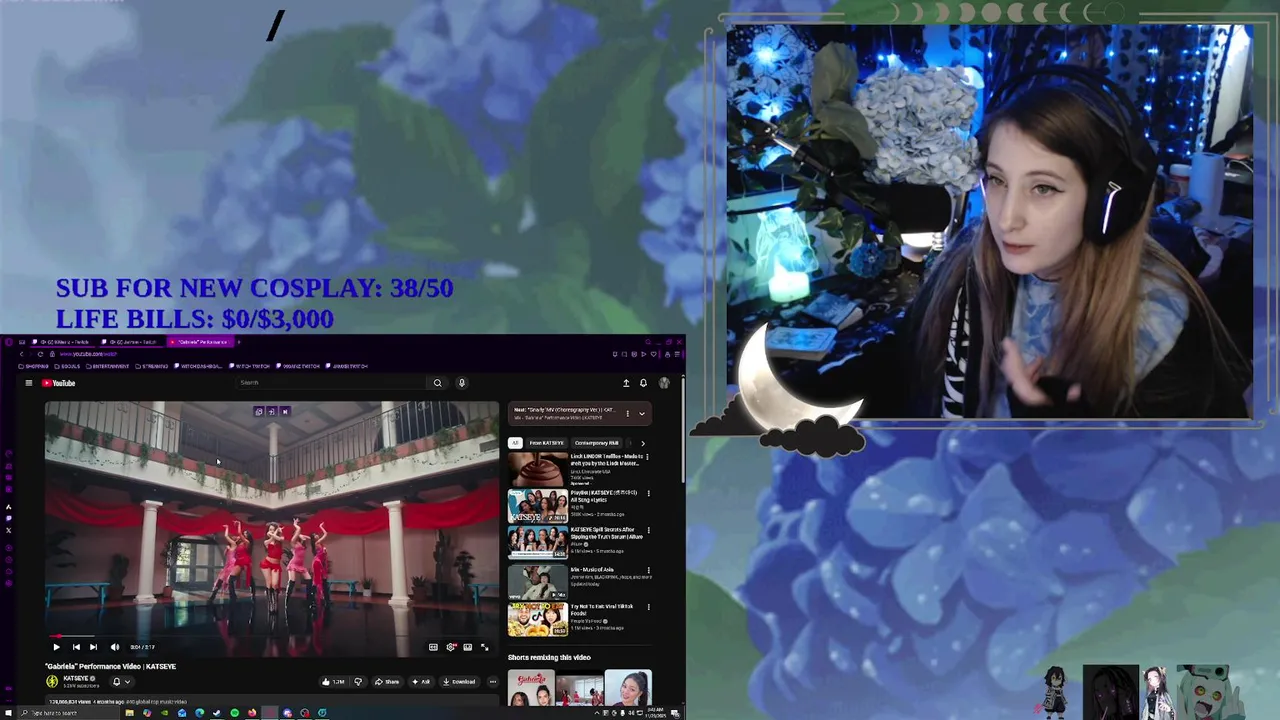
Task: Select the text 'Shorts remixing this video'
Action: pos(549,657)
